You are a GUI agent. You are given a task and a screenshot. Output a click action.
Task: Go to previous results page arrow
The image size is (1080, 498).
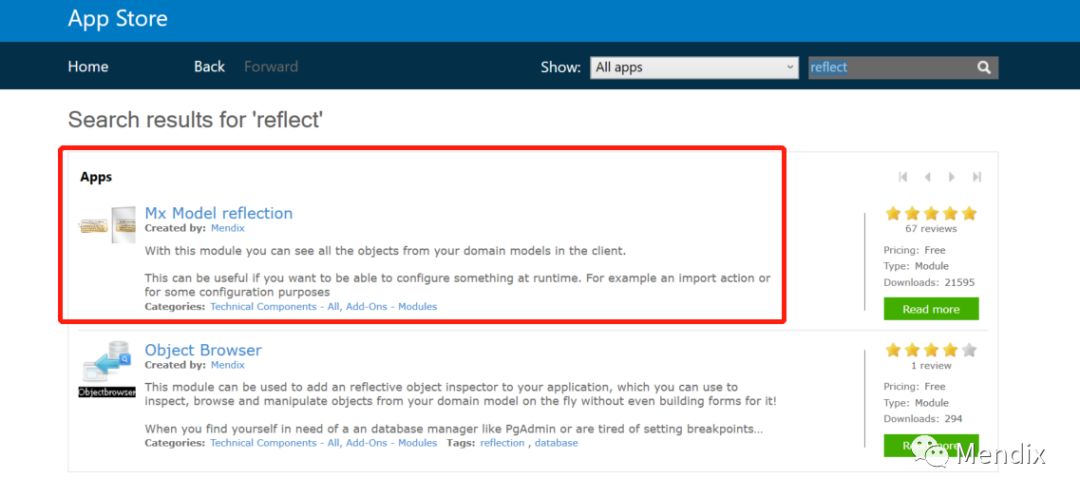928,177
